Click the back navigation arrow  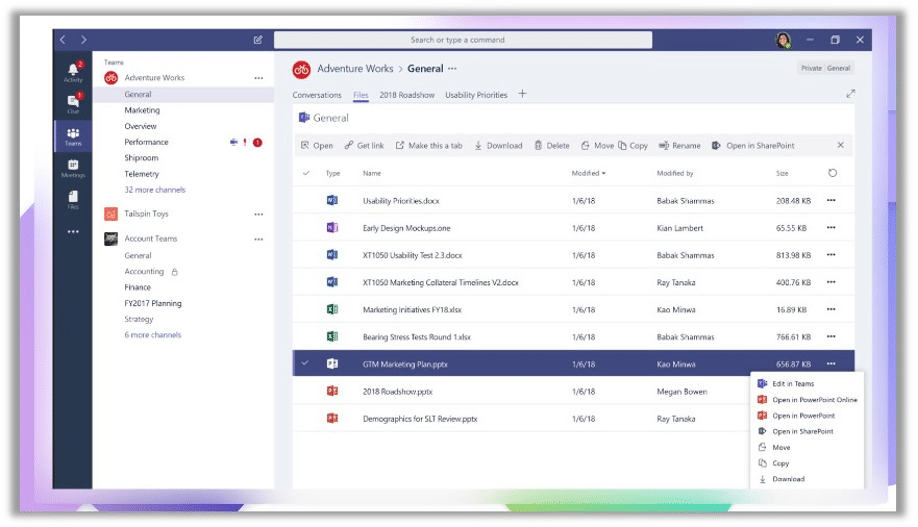click(x=63, y=40)
